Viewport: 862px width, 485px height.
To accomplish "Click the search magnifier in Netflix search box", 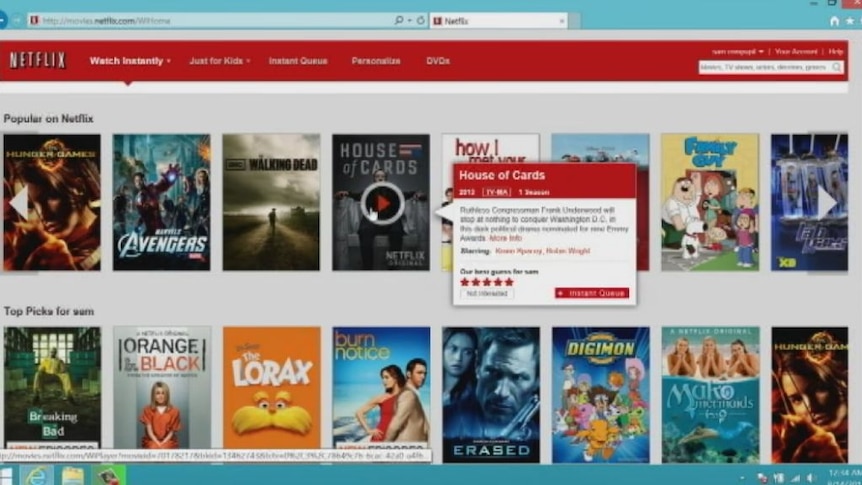I will pos(836,67).
